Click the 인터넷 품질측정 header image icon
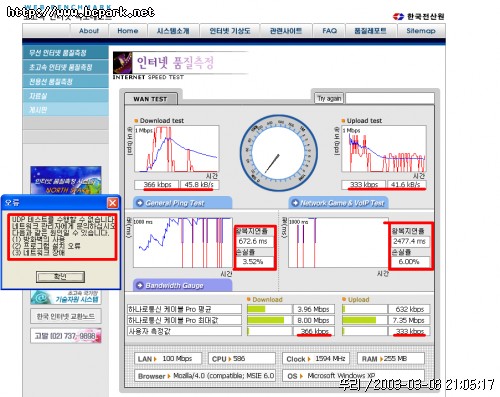 (x=123, y=63)
